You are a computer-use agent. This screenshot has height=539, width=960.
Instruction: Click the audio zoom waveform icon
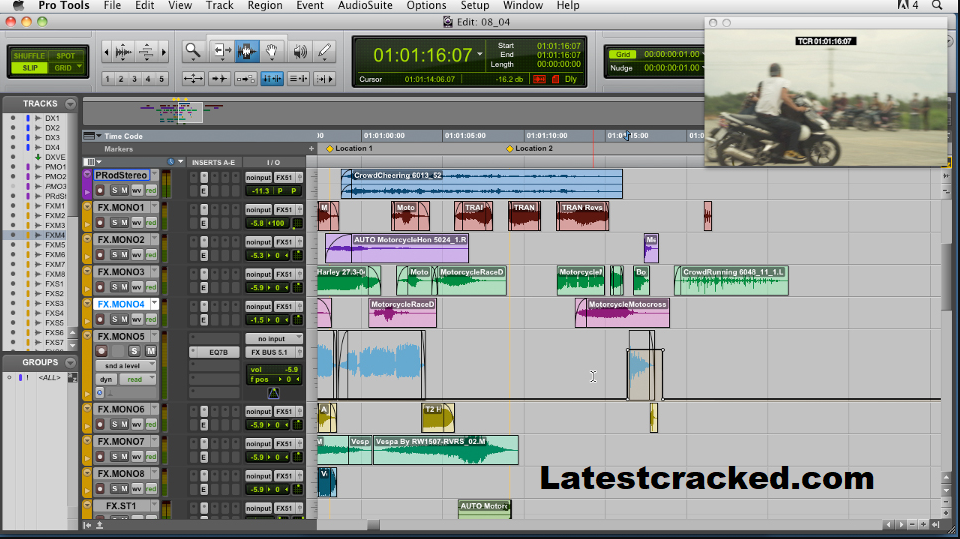[124, 52]
